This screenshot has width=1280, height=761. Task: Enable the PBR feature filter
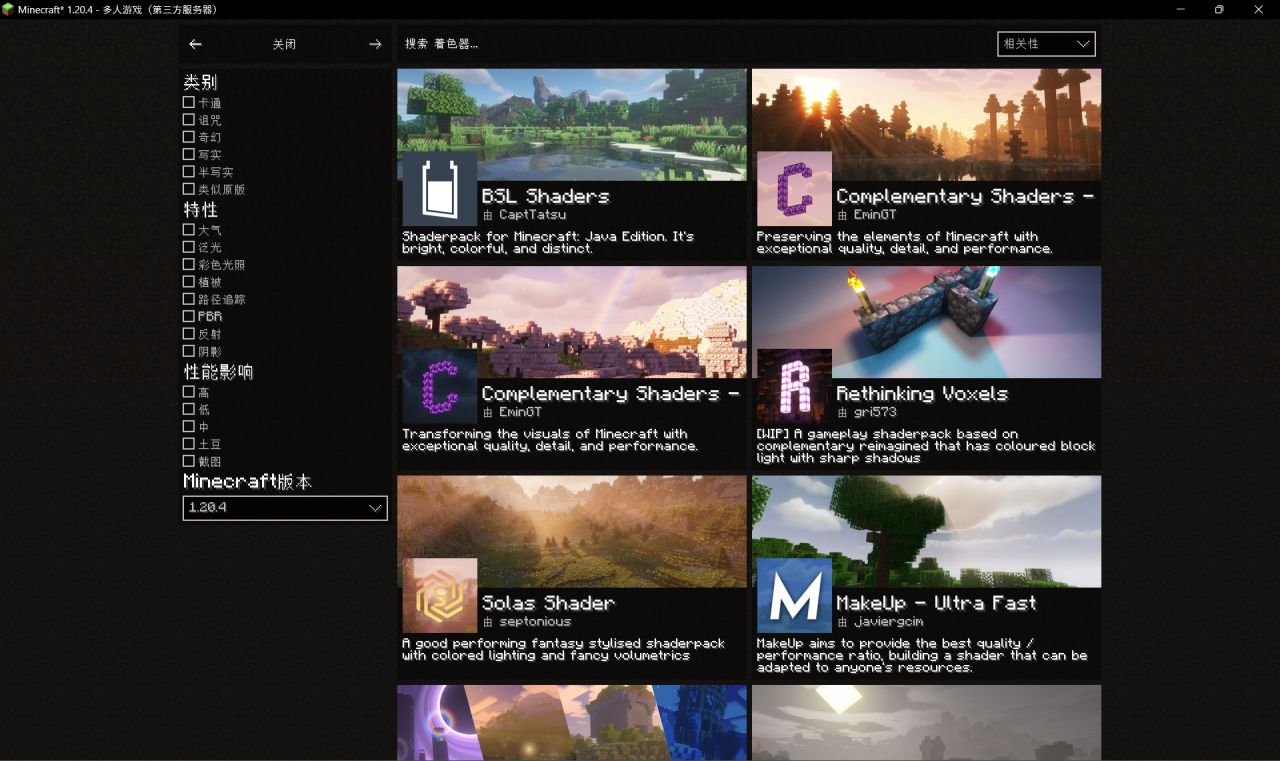tap(189, 316)
